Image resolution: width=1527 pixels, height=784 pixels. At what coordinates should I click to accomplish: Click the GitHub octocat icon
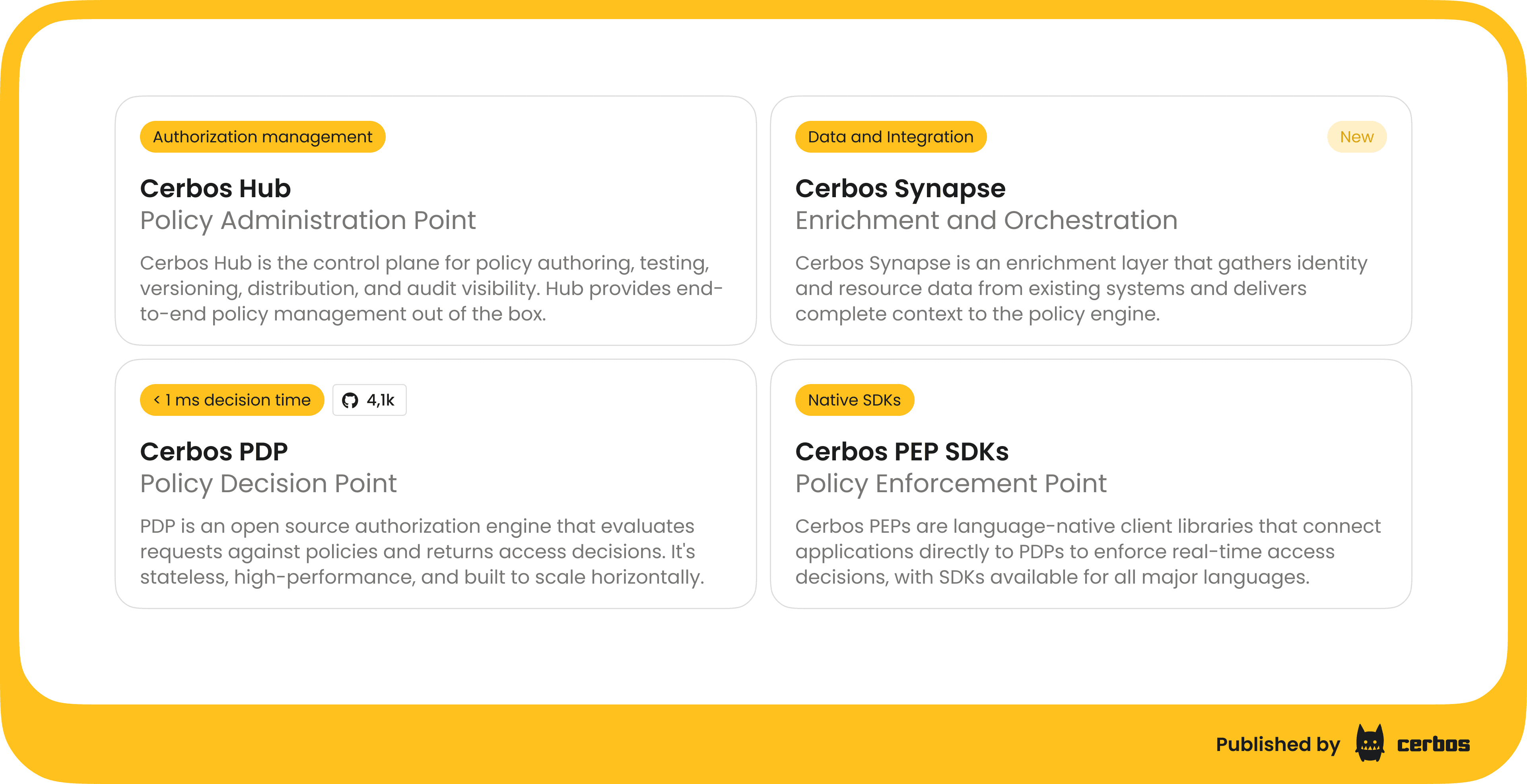click(x=350, y=401)
